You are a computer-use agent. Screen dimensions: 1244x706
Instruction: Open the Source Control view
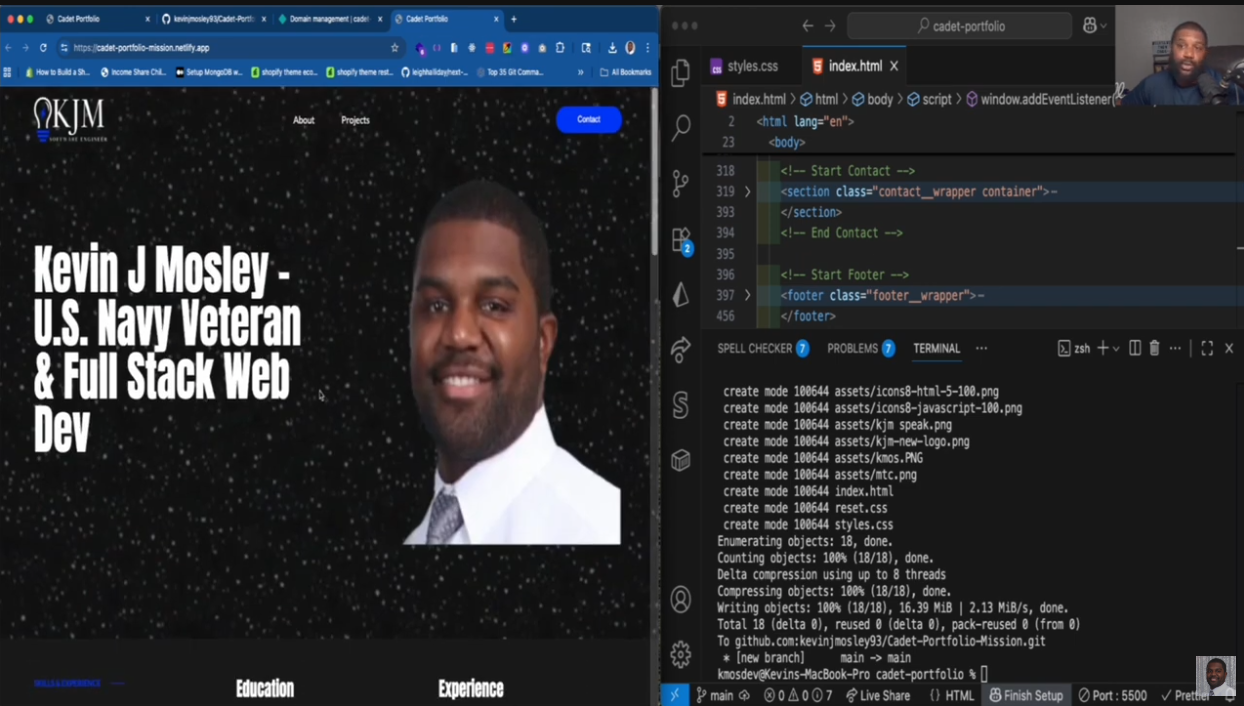(x=681, y=184)
